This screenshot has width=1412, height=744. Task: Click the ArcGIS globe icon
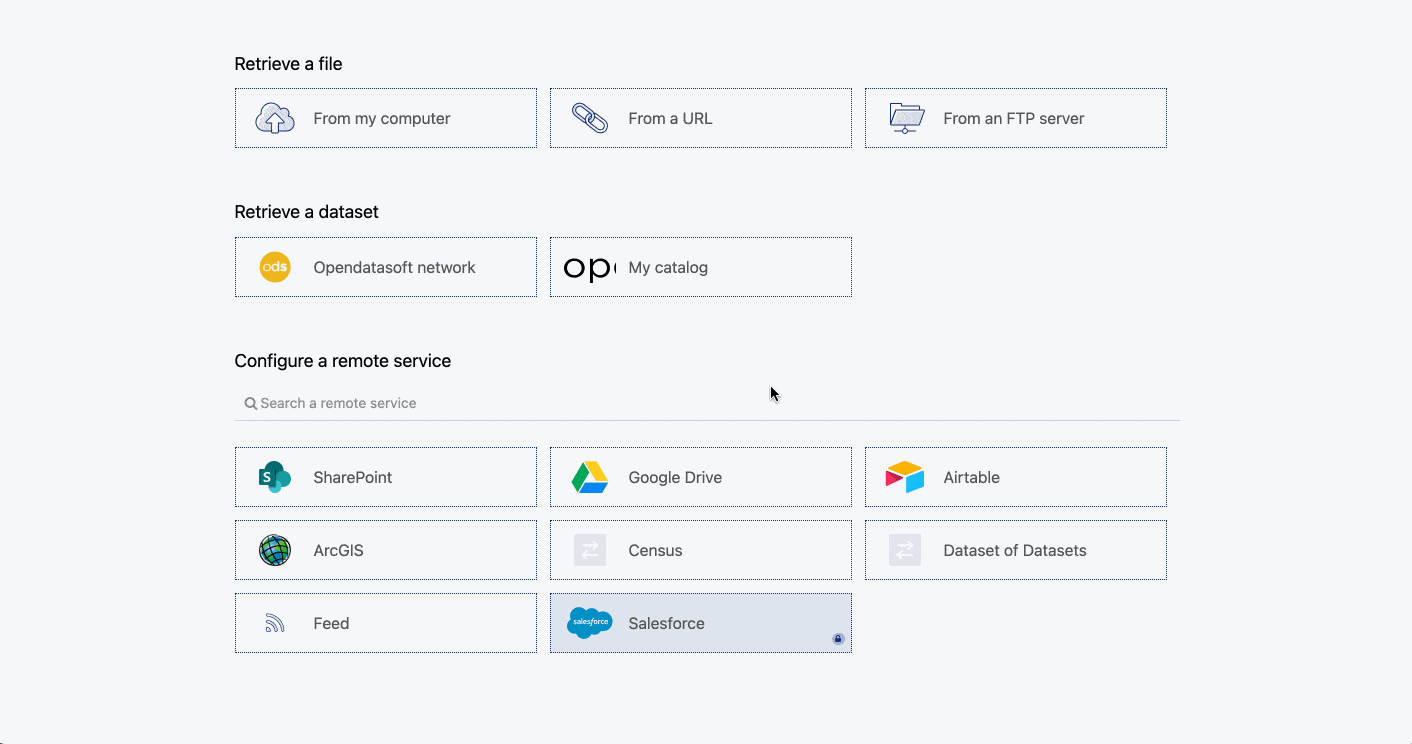click(x=275, y=550)
